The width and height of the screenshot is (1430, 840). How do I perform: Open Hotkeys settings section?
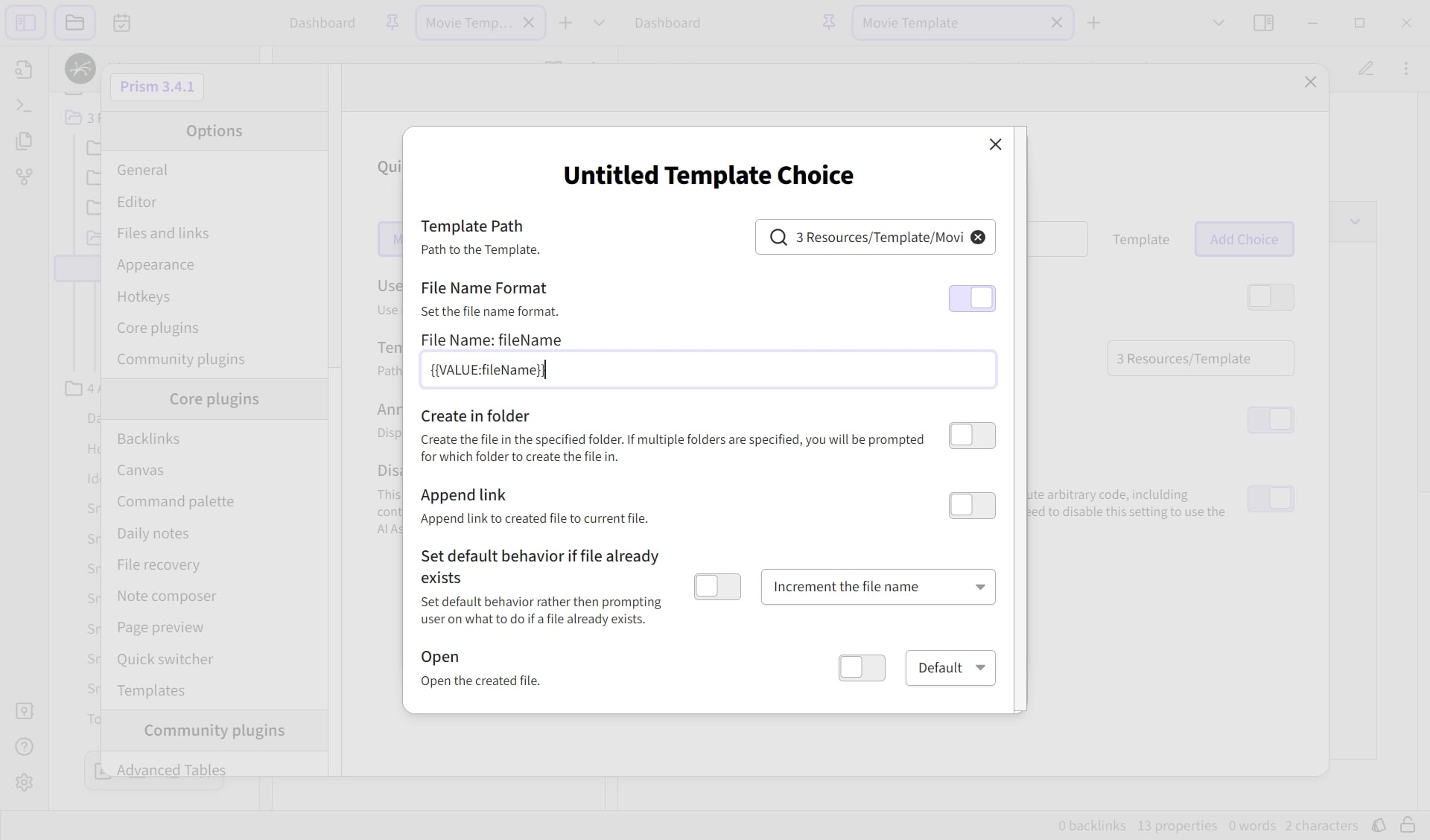(143, 296)
